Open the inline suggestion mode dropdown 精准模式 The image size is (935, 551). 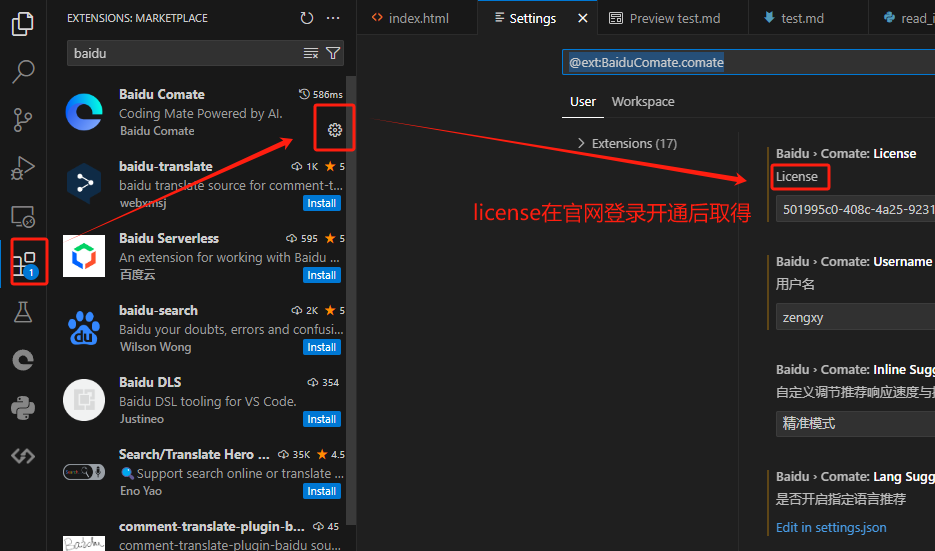[855, 423]
